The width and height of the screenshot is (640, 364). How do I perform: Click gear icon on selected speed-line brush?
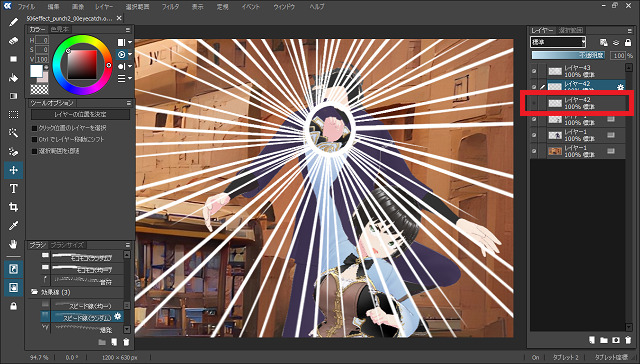pyautogui.click(x=118, y=316)
